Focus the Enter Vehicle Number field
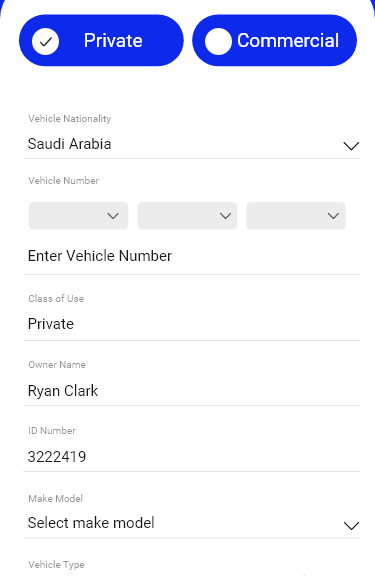Screen dimensions: 375x576 tap(191, 256)
